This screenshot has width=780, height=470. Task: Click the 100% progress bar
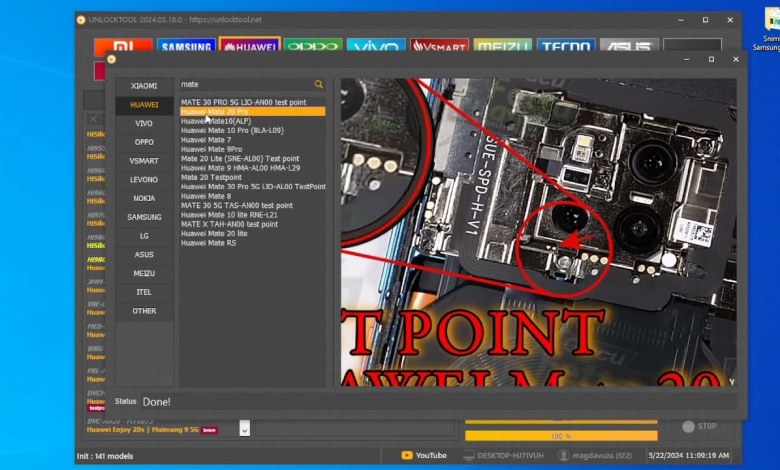[561, 436]
